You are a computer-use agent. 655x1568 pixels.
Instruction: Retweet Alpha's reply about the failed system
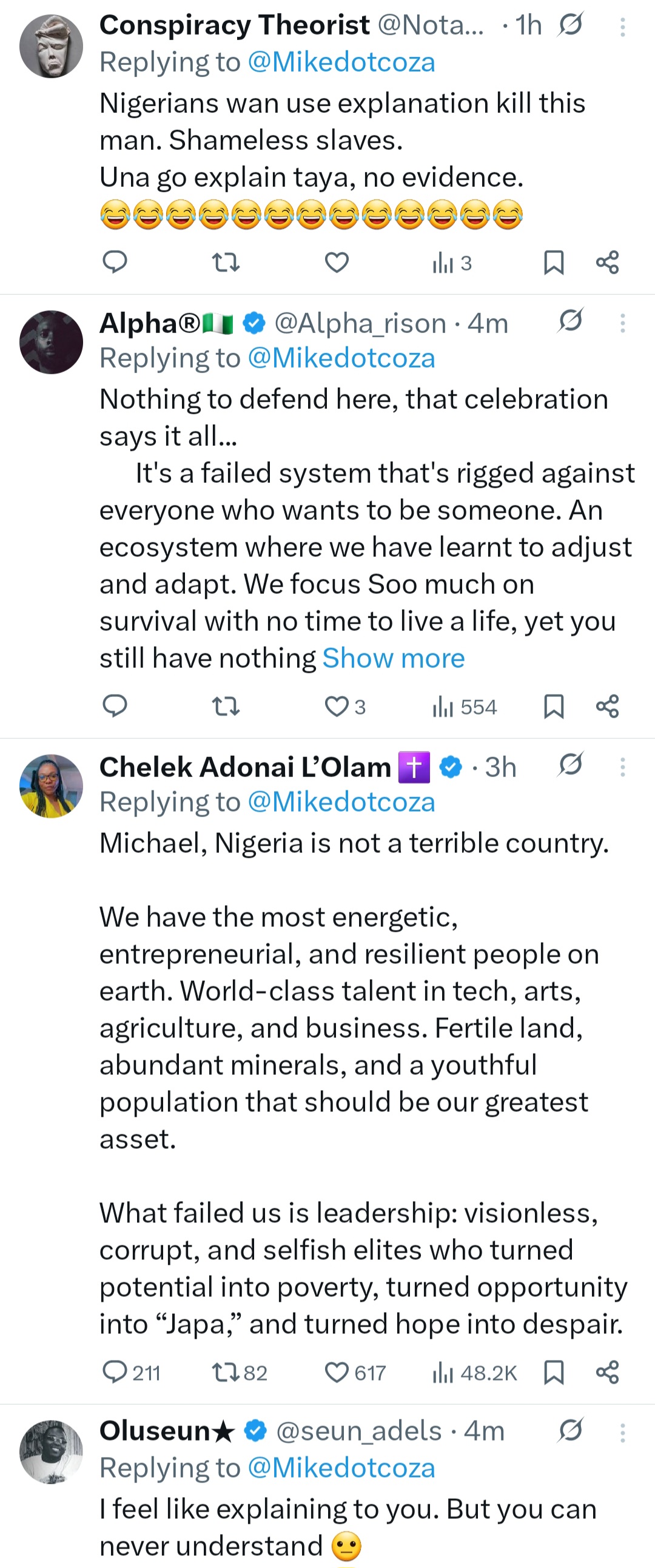point(225,706)
